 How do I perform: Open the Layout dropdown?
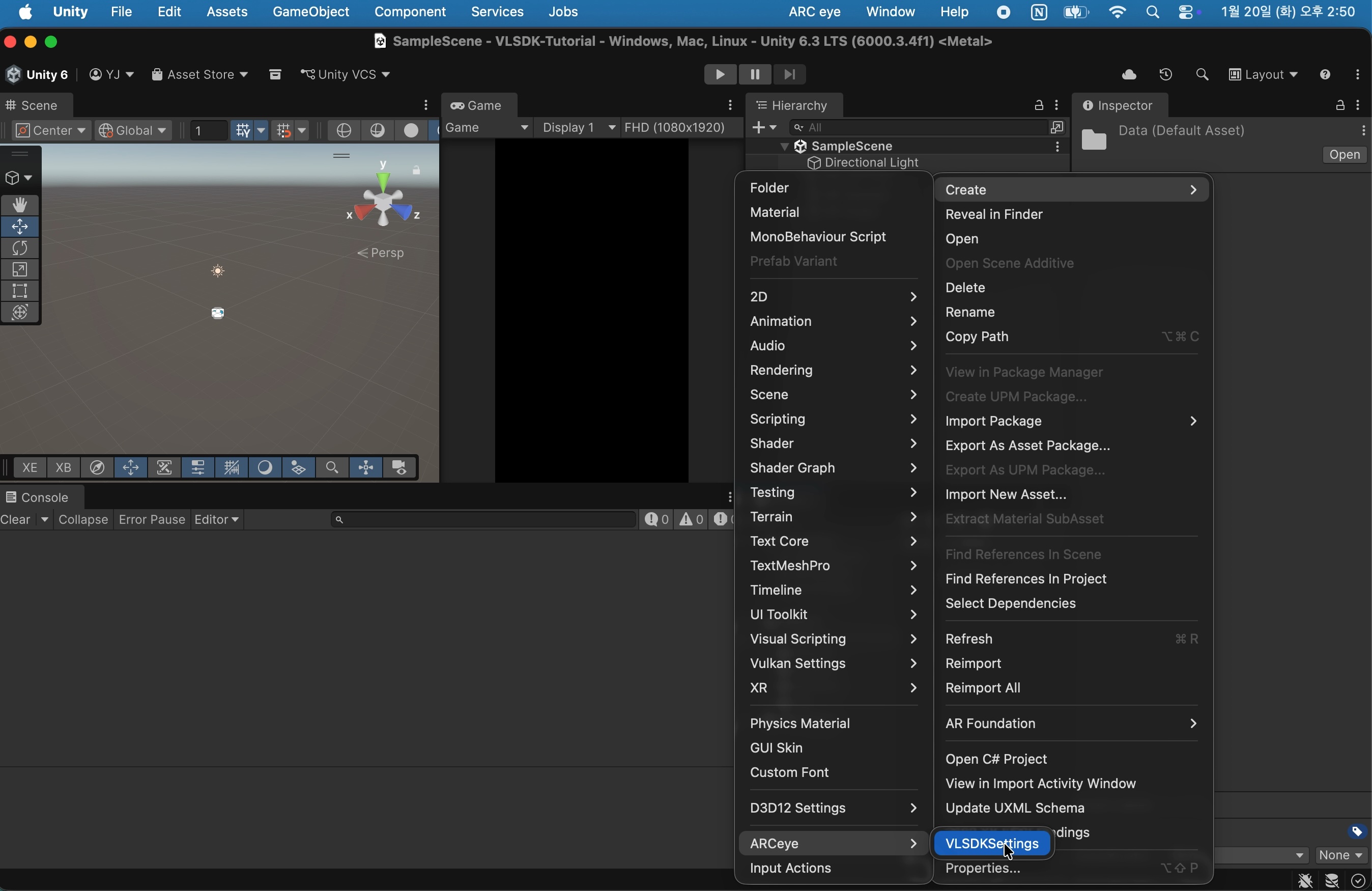click(x=1264, y=75)
